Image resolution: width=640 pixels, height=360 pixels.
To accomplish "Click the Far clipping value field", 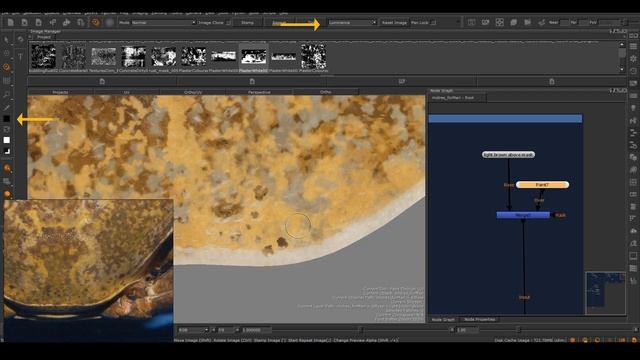I will click(584, 22).
